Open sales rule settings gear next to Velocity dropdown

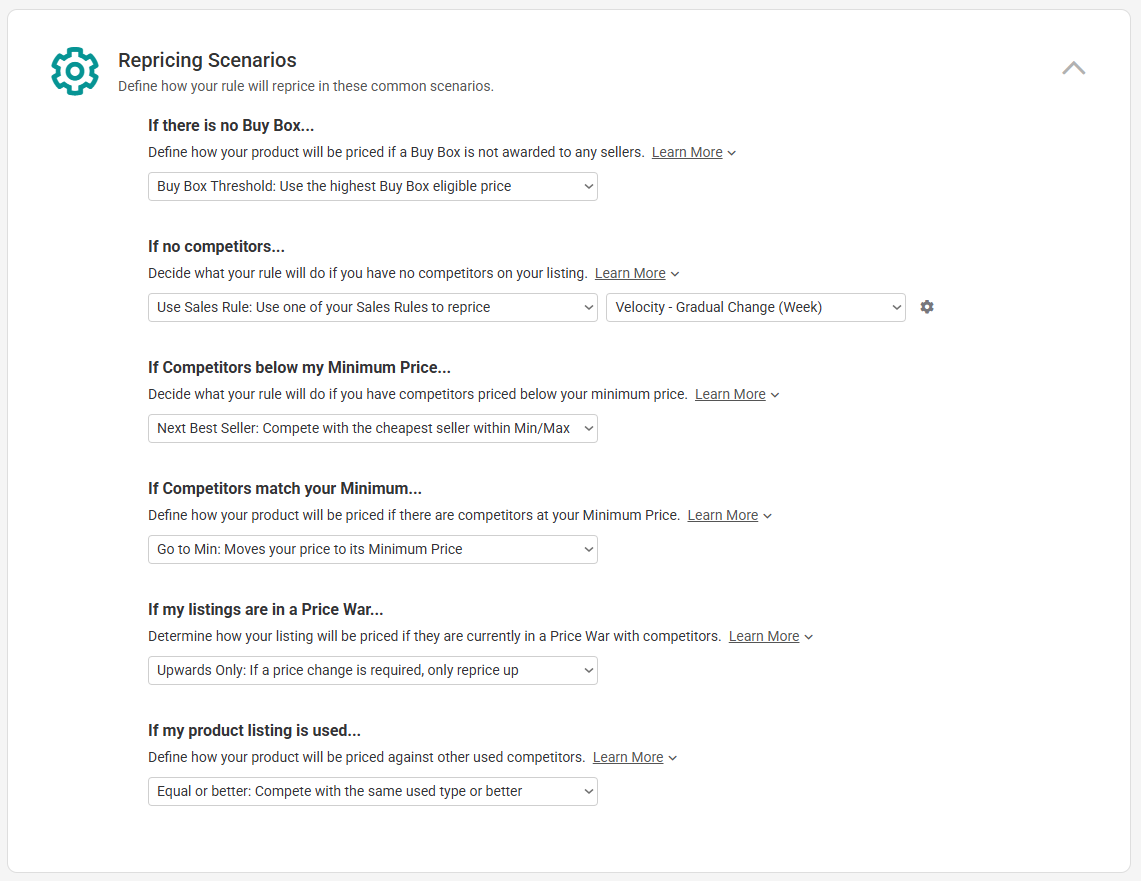point(926,307)
